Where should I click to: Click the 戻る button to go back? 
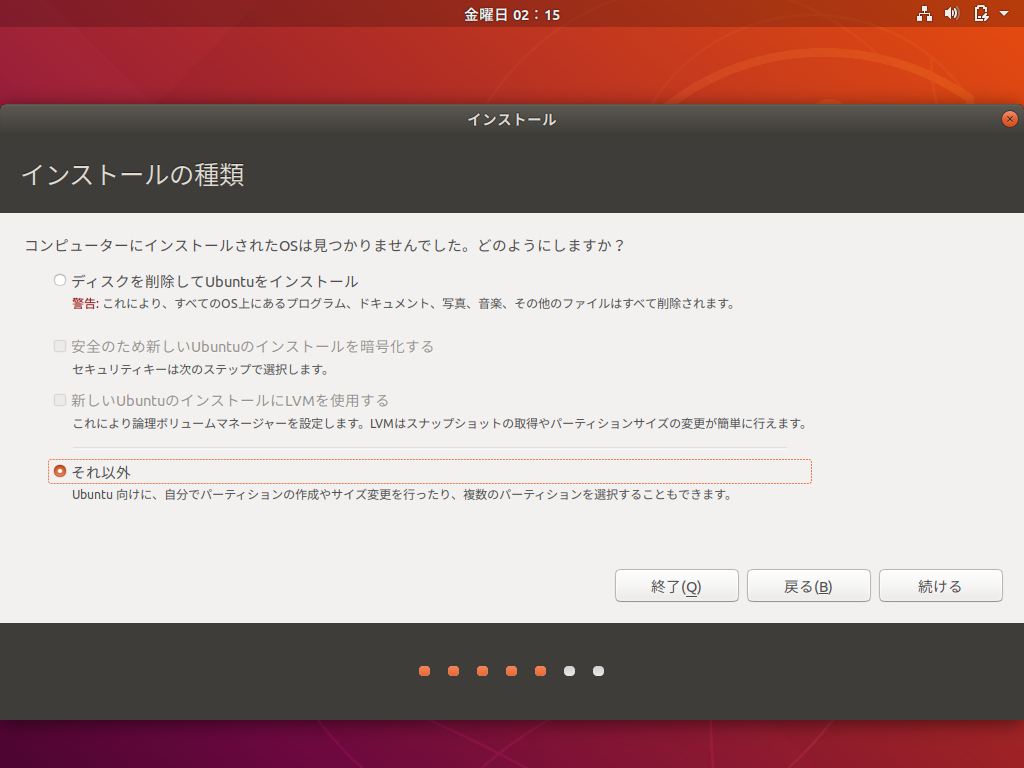click(808, 585)
